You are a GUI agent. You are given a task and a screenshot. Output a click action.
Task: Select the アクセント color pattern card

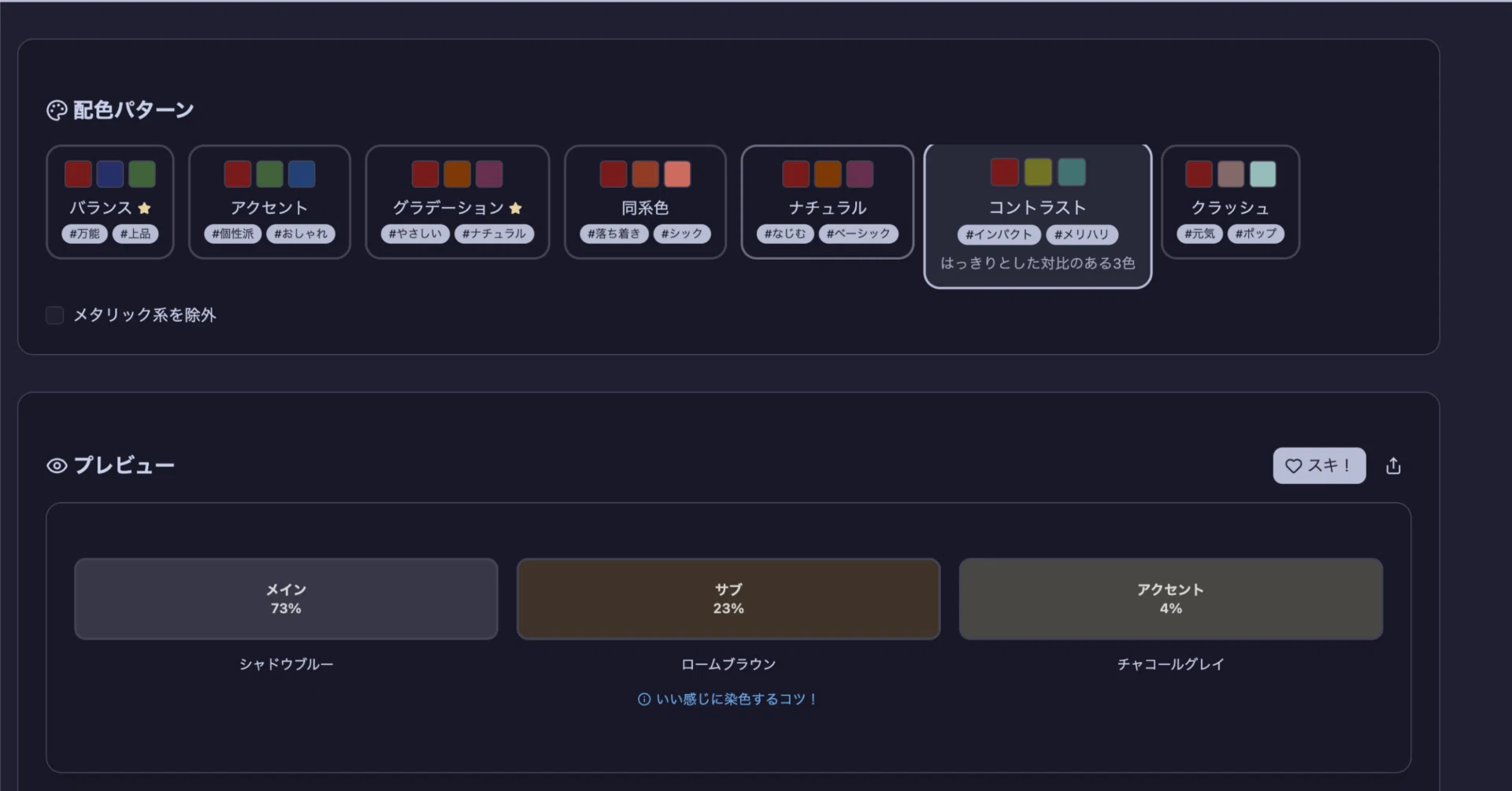tap(269, 201)
